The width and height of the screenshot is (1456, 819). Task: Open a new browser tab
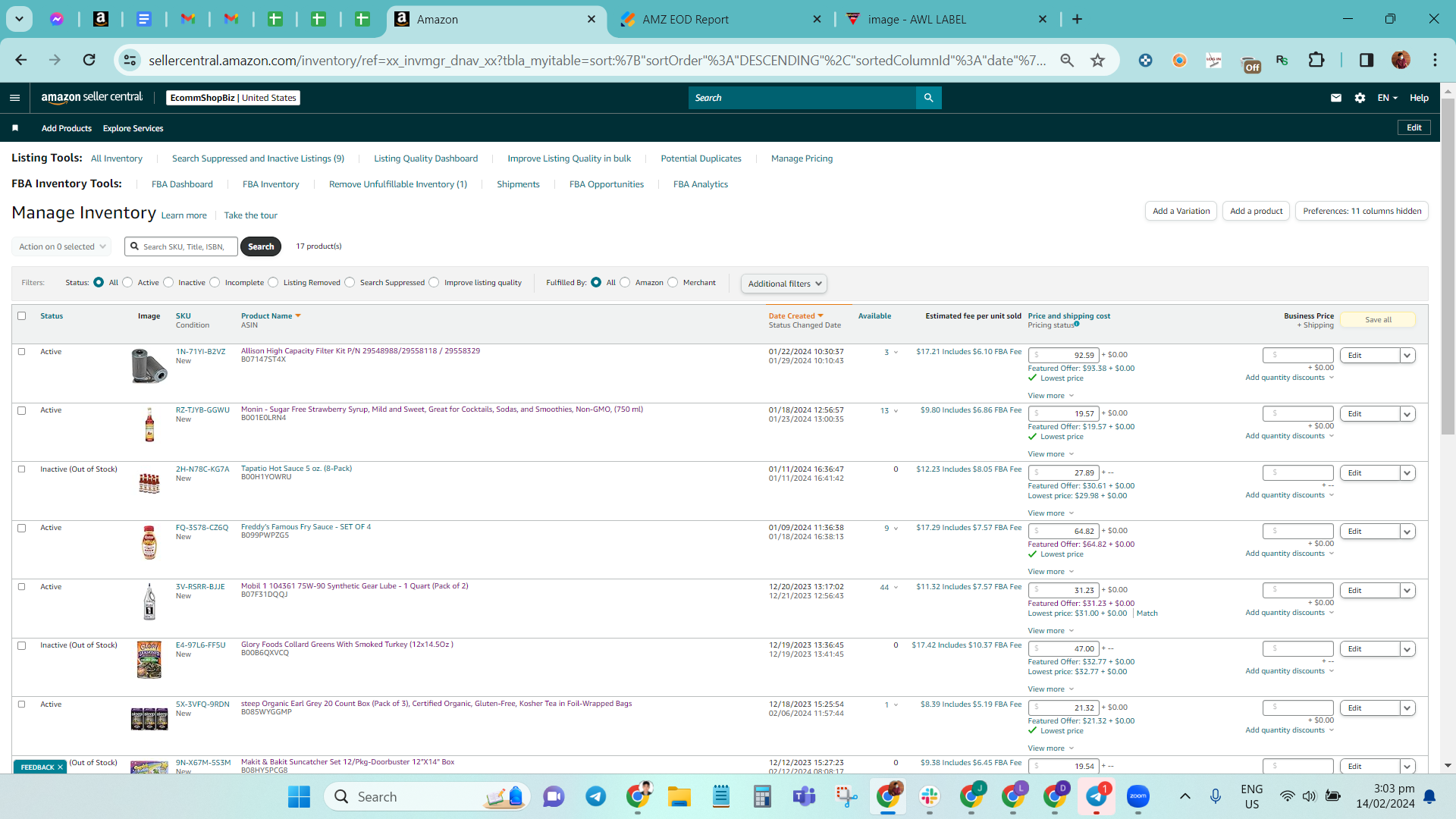(x=1077, y=19)
